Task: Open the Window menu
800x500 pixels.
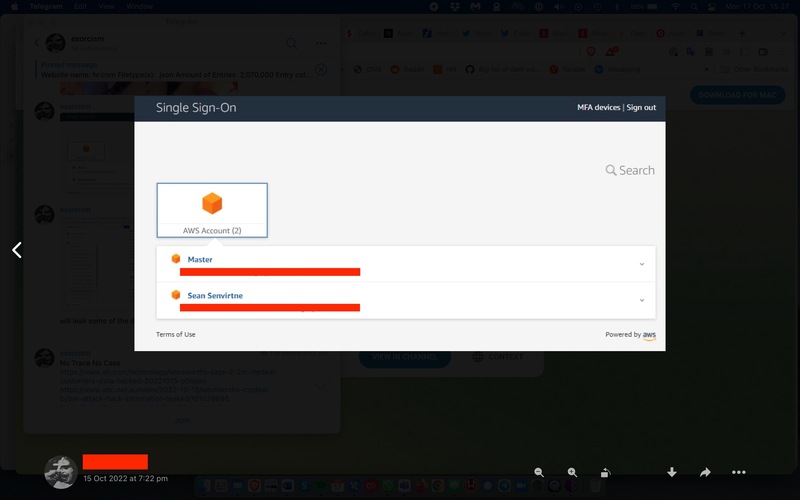Action: tap(139, 6)
